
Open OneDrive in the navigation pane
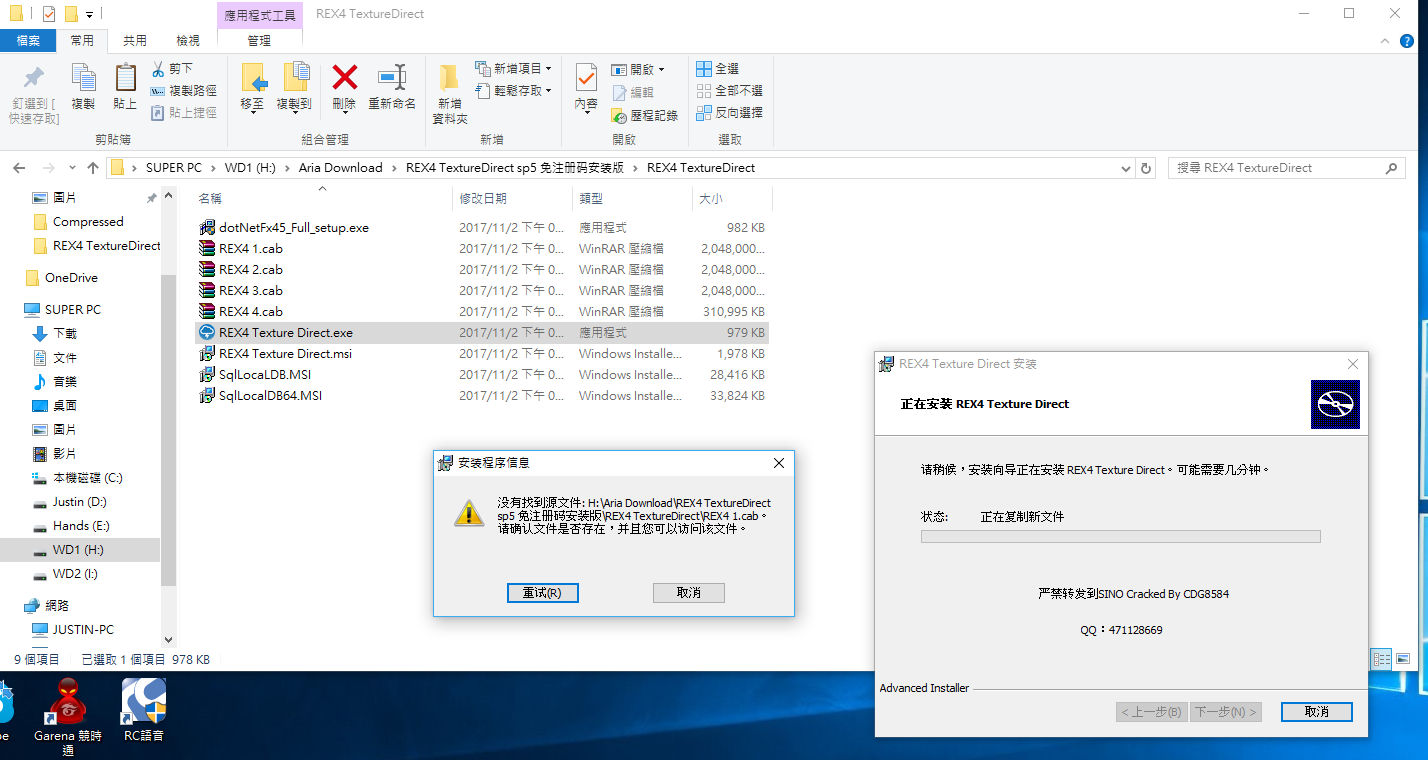pos(71,278)
